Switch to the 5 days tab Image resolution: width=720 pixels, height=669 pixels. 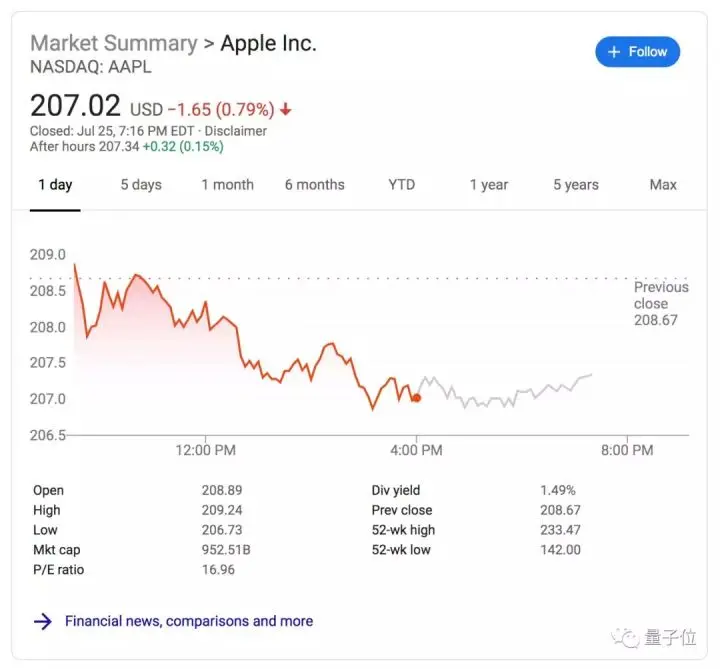[141, 185]
